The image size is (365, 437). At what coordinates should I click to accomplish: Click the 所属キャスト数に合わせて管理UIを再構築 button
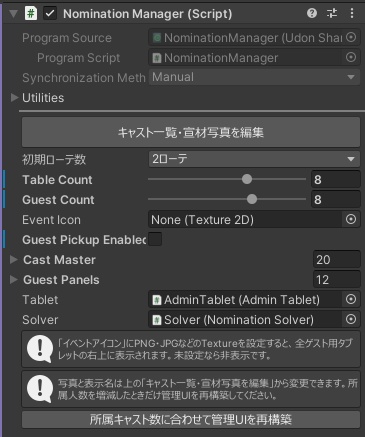[x=191, y=419]
